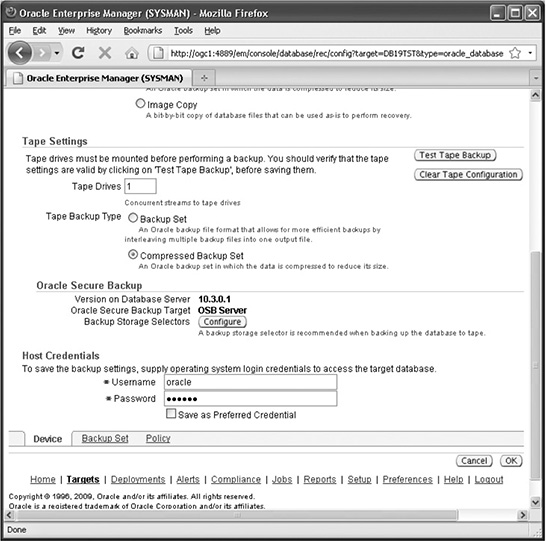Select Compressed Backup Set radio option

[x=133, y=255]
